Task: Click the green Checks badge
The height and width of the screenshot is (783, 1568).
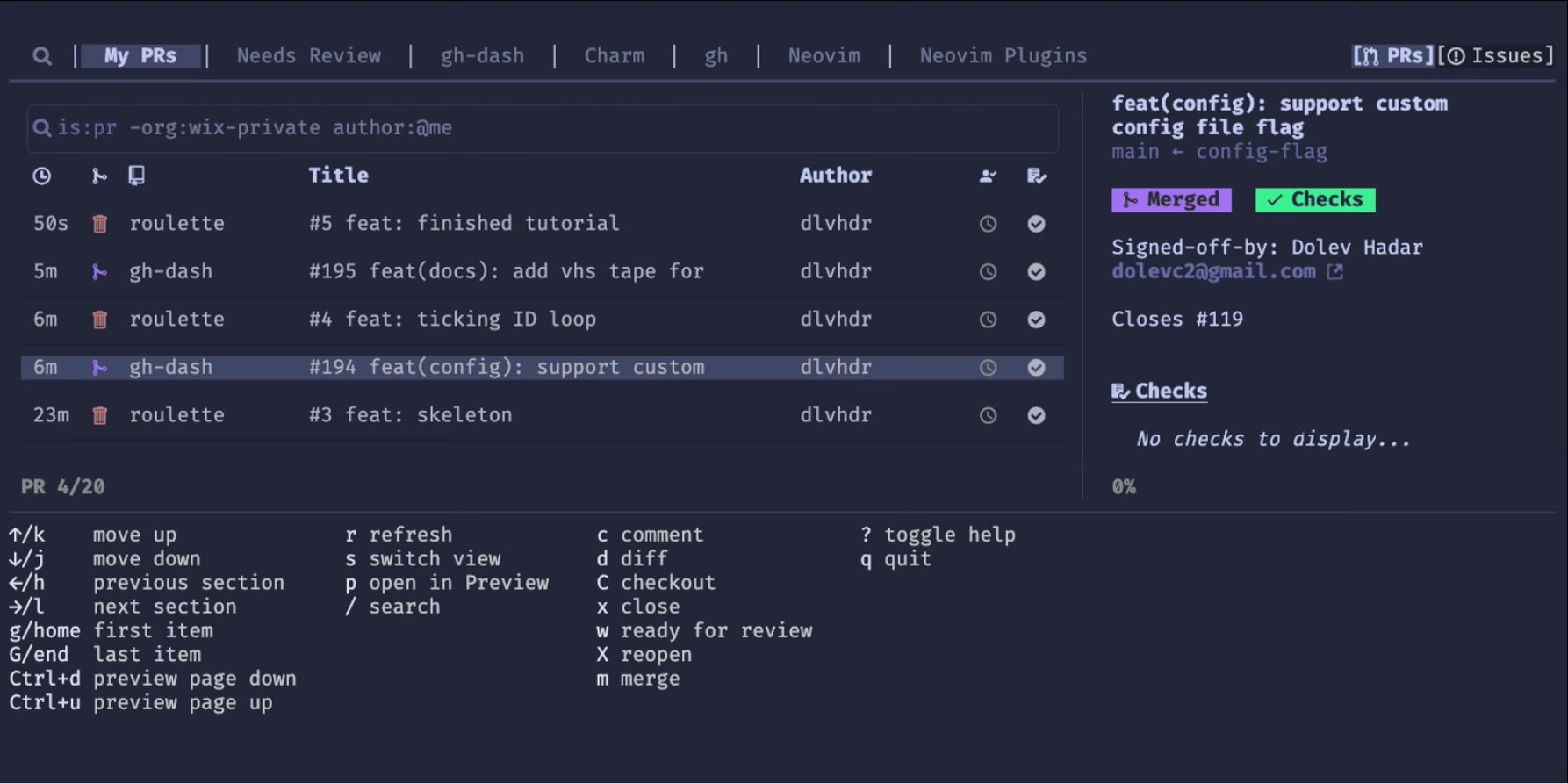Action: pos(1314,200)
